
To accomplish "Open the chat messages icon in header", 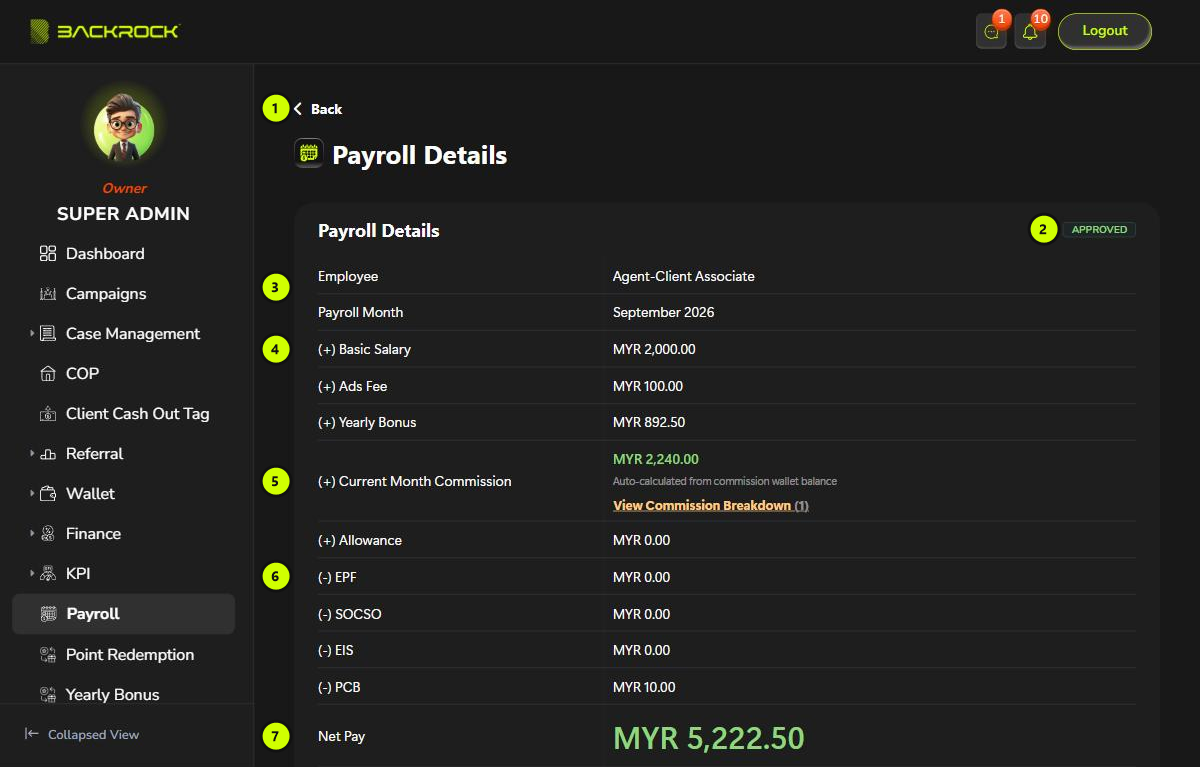I will coord(991,31).
